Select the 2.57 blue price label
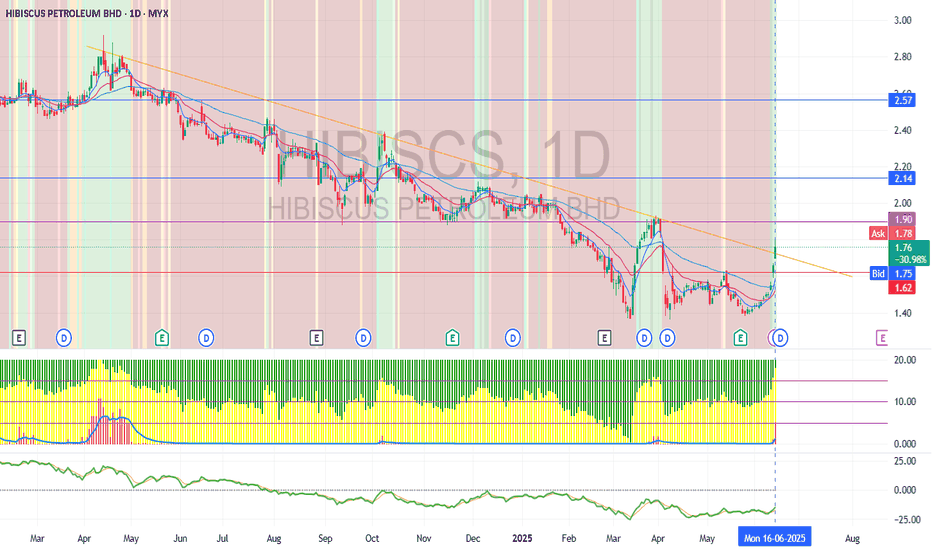Screen dimensions: 932x550 click(903, 100)
